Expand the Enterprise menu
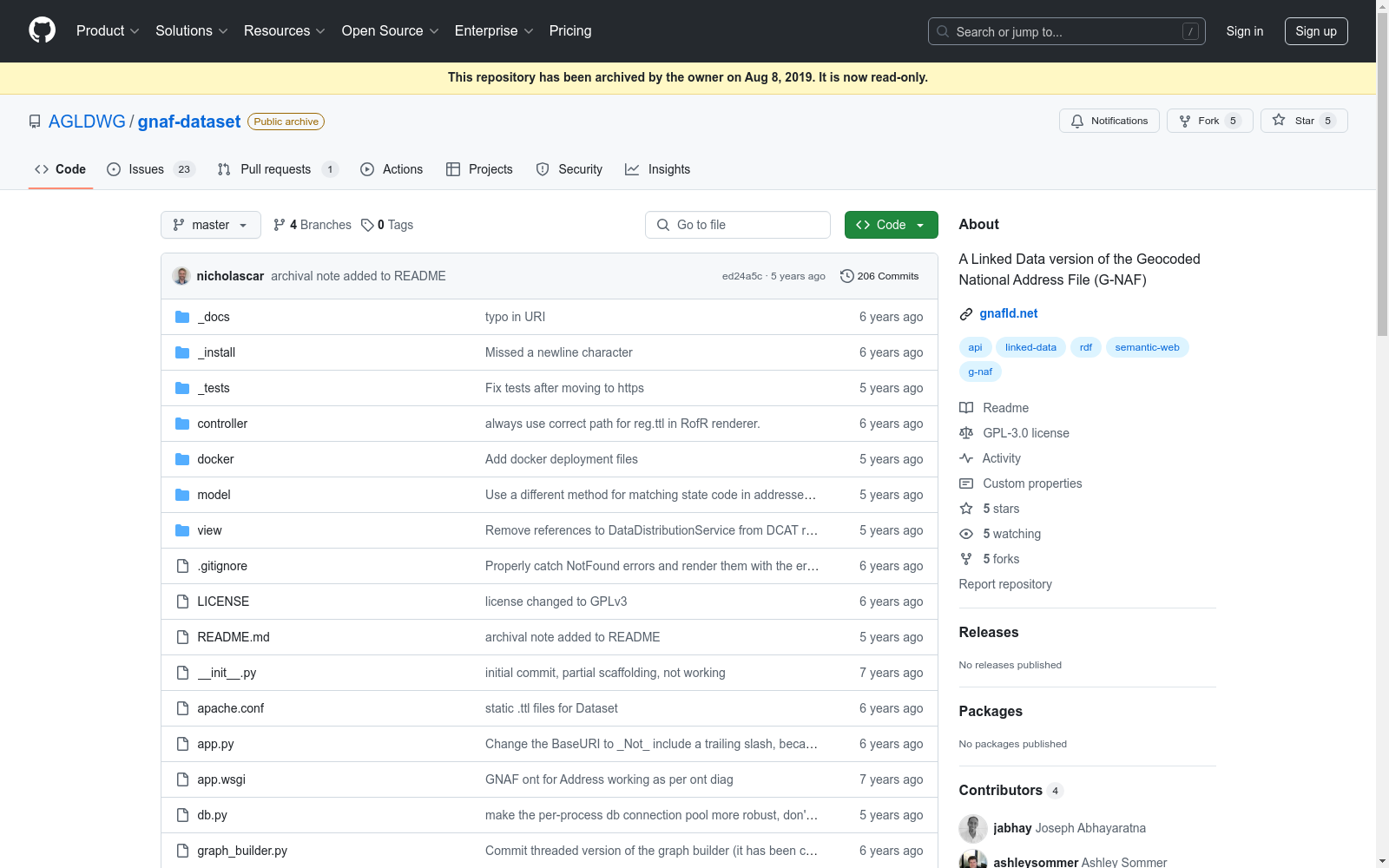1389x868 pixels. pyautogui.click(x=494, y=31)
